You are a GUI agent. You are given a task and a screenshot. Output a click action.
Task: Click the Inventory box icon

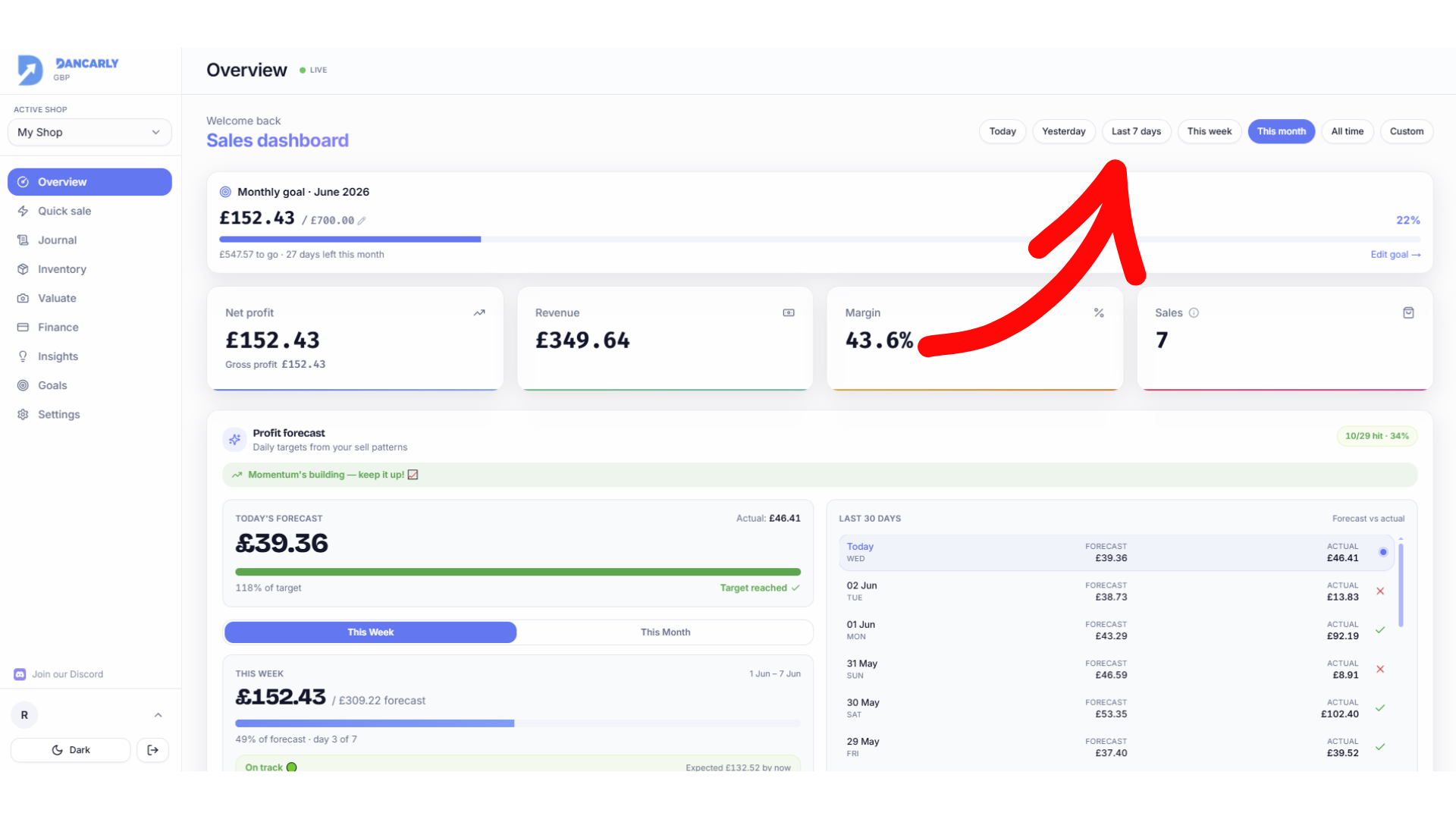click(23, 269)
